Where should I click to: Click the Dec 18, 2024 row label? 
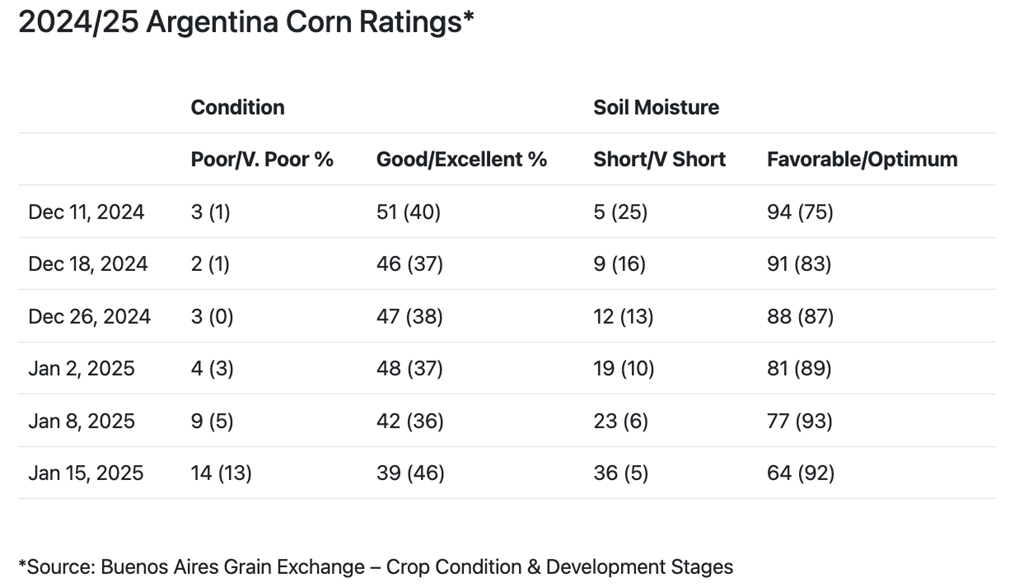click(x=88, y=264)
